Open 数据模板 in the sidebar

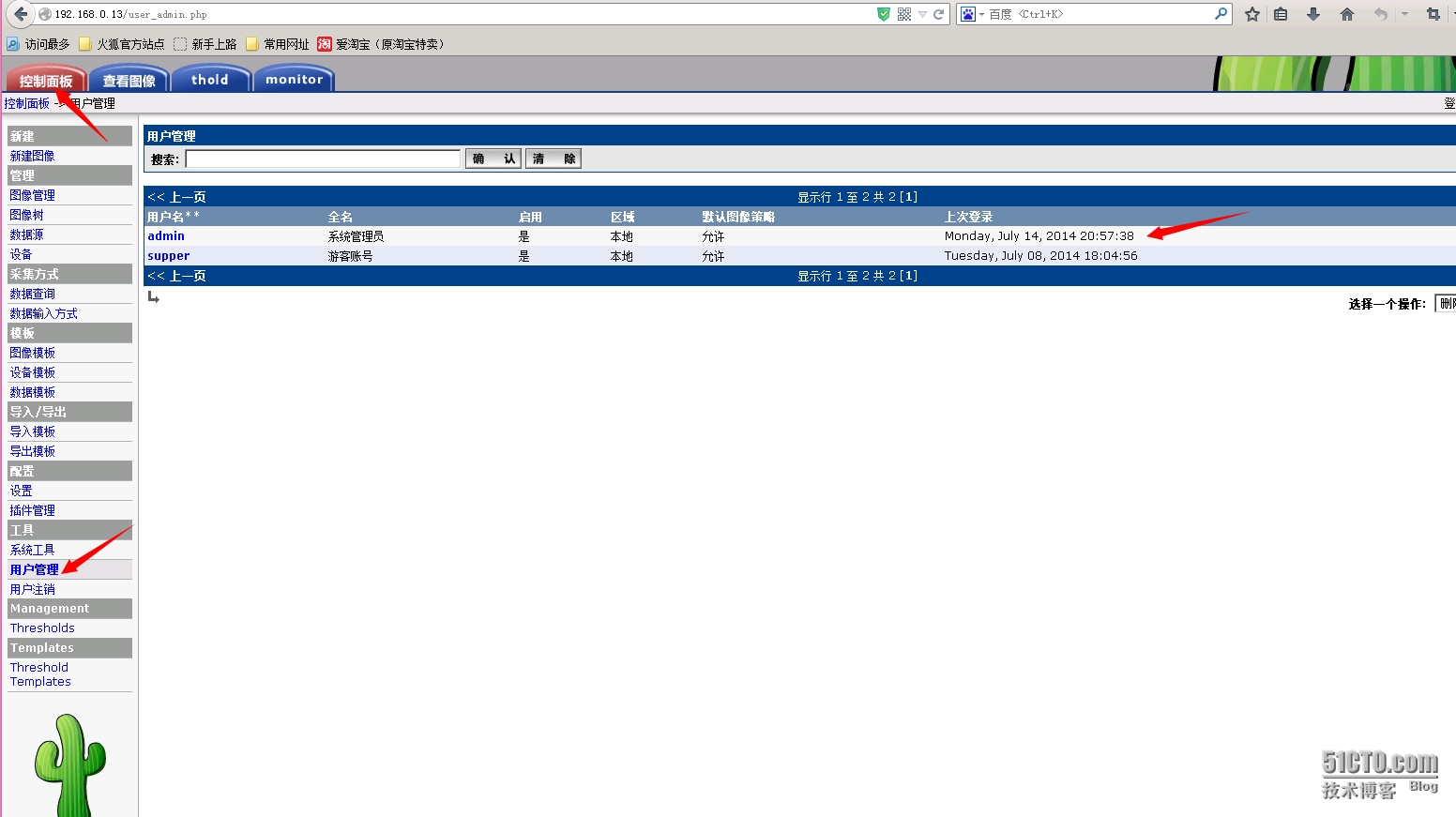coord(32,392)
